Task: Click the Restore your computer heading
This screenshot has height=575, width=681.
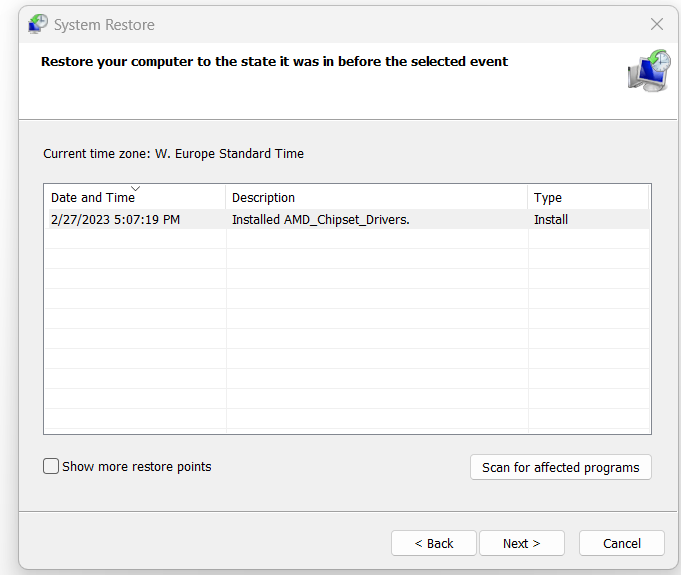Action: point(274,62)
